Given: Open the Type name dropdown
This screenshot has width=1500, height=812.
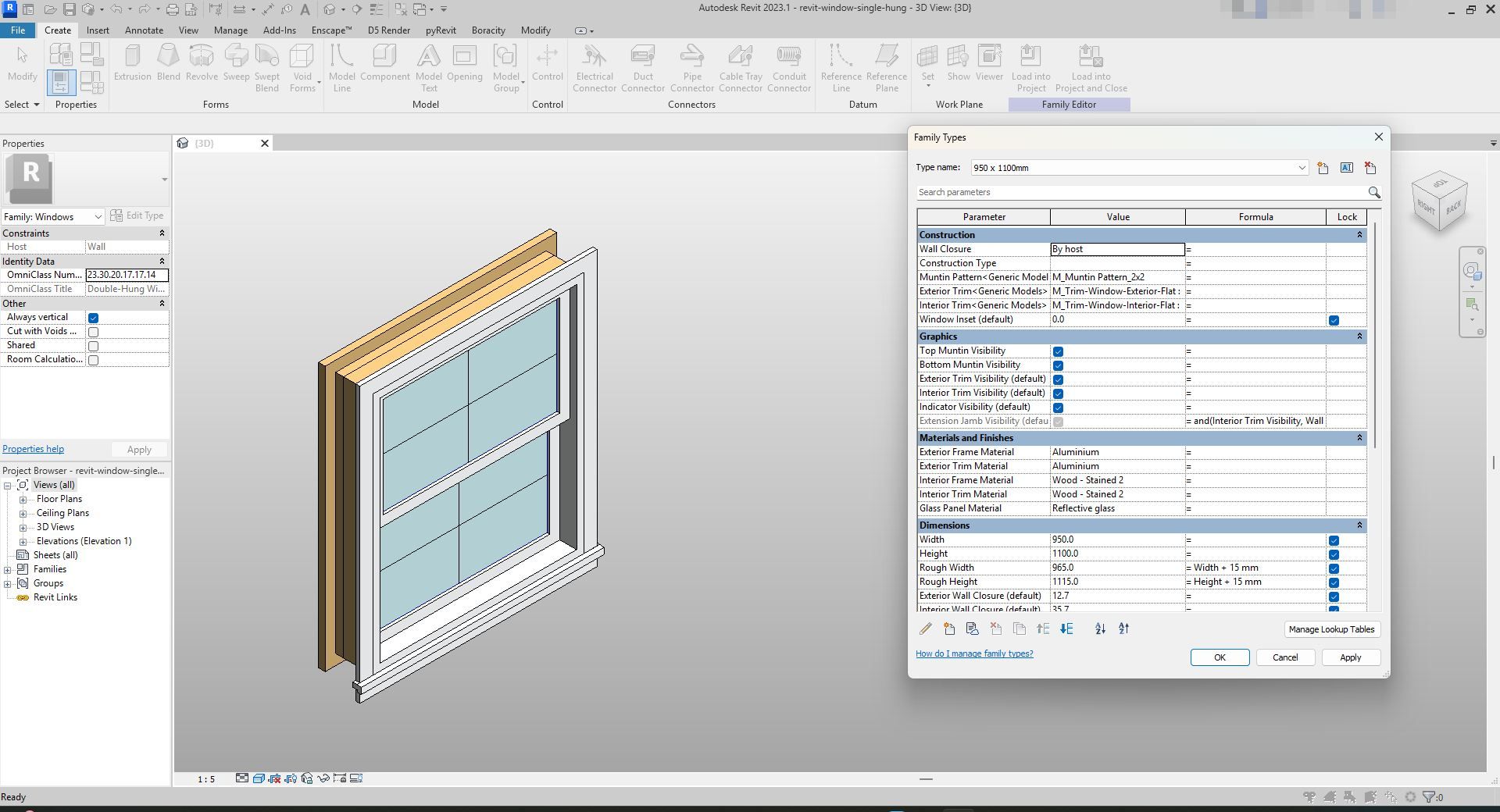Looking at the screenshot, I should point(1302,168).
